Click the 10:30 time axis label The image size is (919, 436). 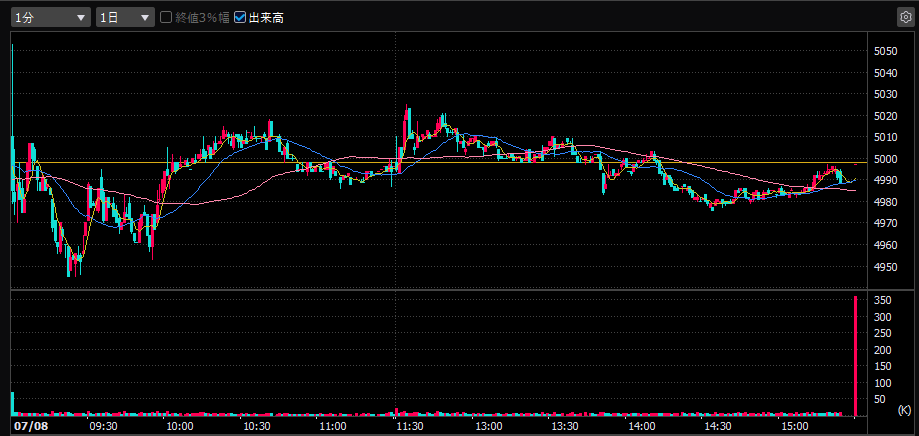pyautogui.click(x=256, y=425)
